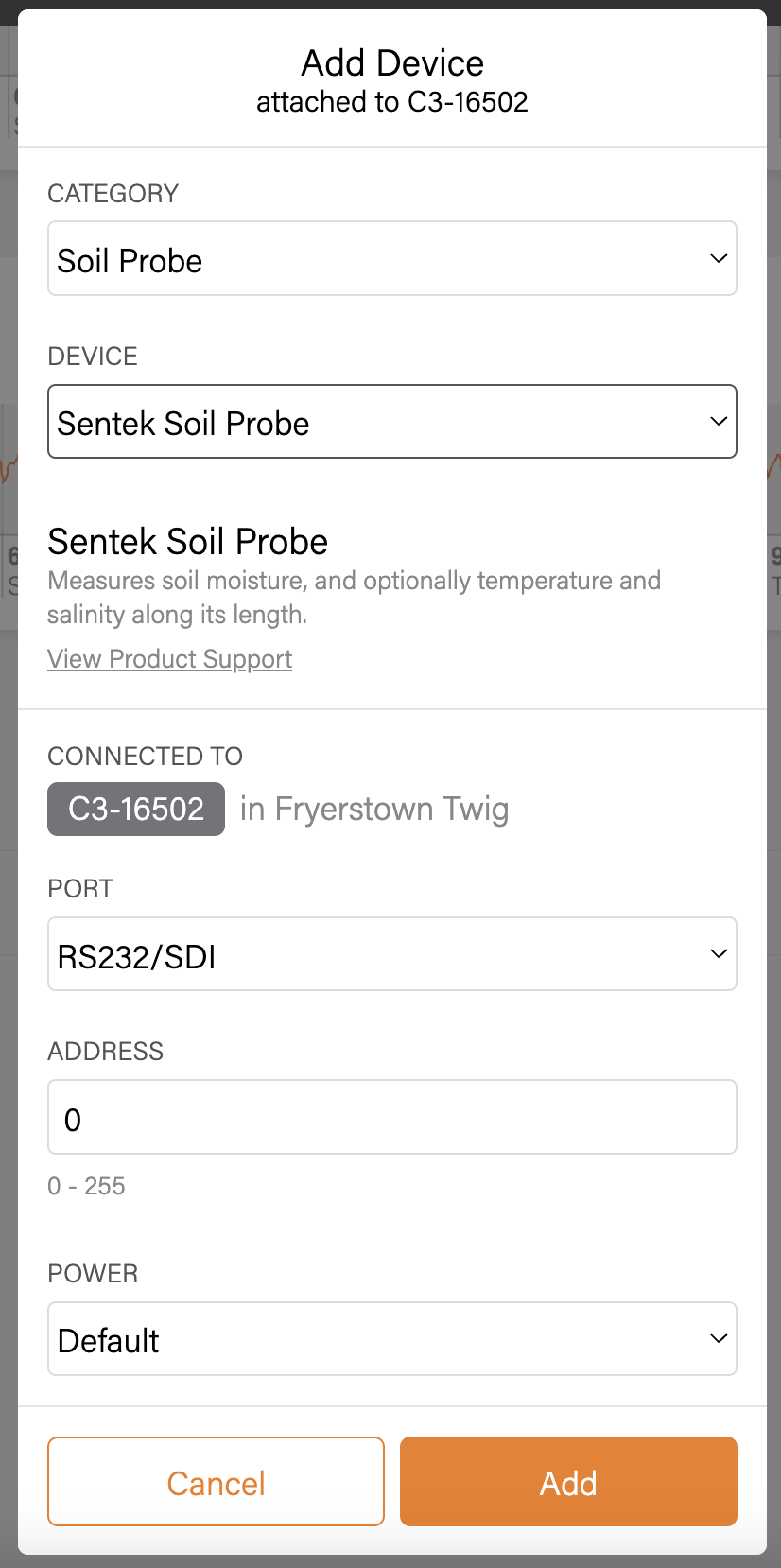Click the CATEGORY field label
Image resolution: width=781 pixels, height=1568 pixels.
pyautogui.click(x=113, y=194)
